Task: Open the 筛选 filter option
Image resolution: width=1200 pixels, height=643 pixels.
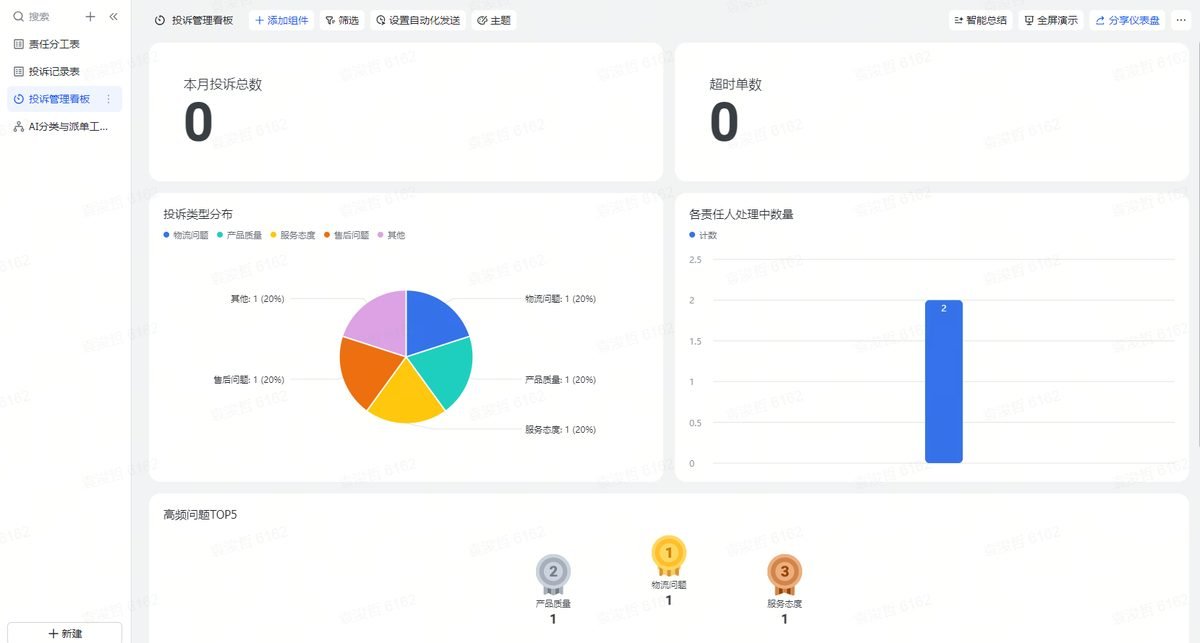Action: [342, 20]
